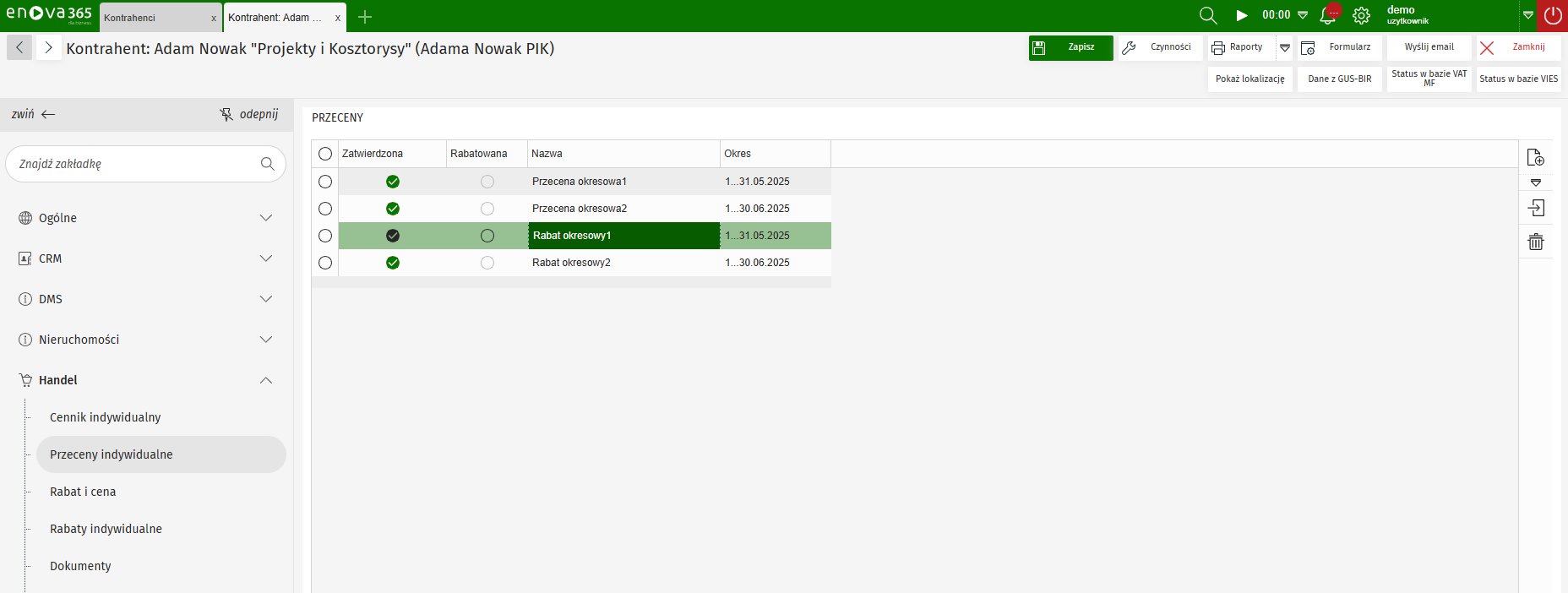Click the open record arrow icon
This screenshot has height=593, width=1568.
point(1535,208)
